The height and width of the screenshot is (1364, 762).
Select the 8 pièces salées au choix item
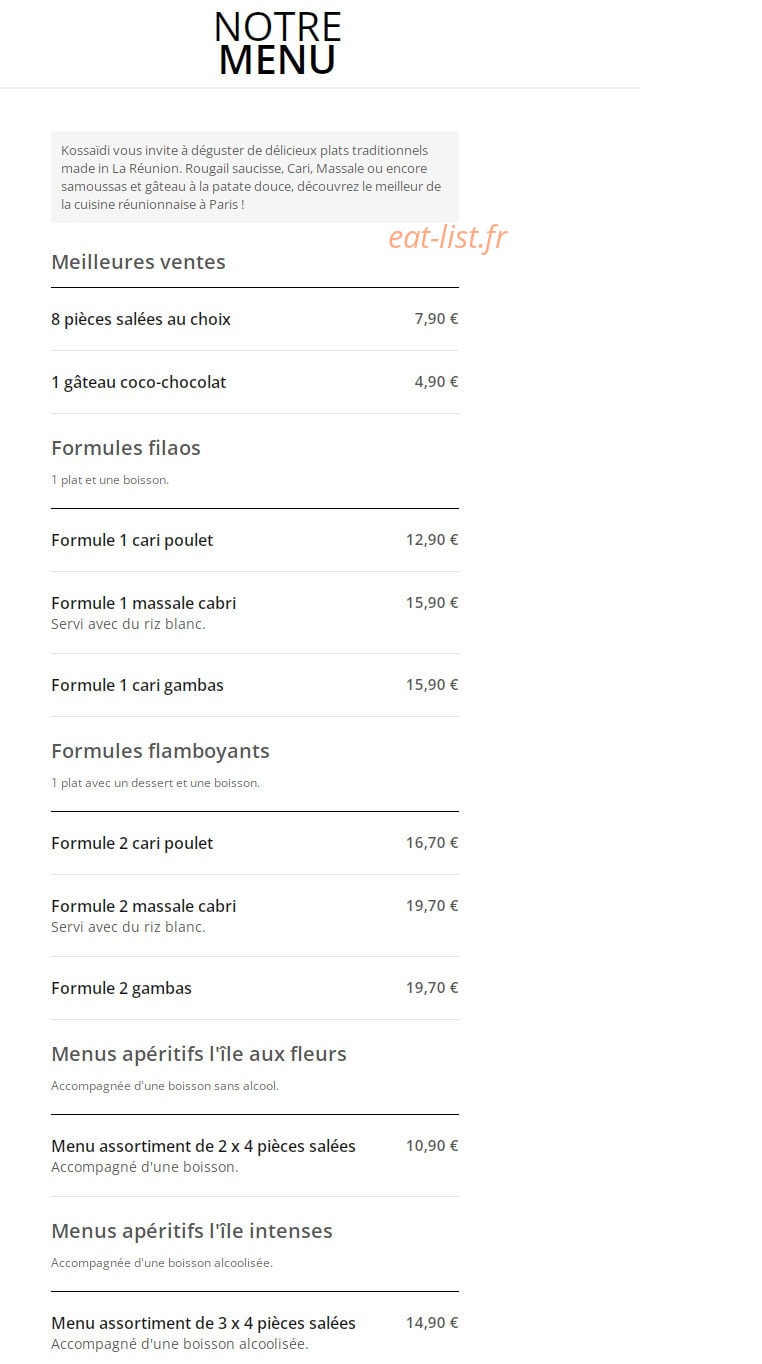click(255, 319)
